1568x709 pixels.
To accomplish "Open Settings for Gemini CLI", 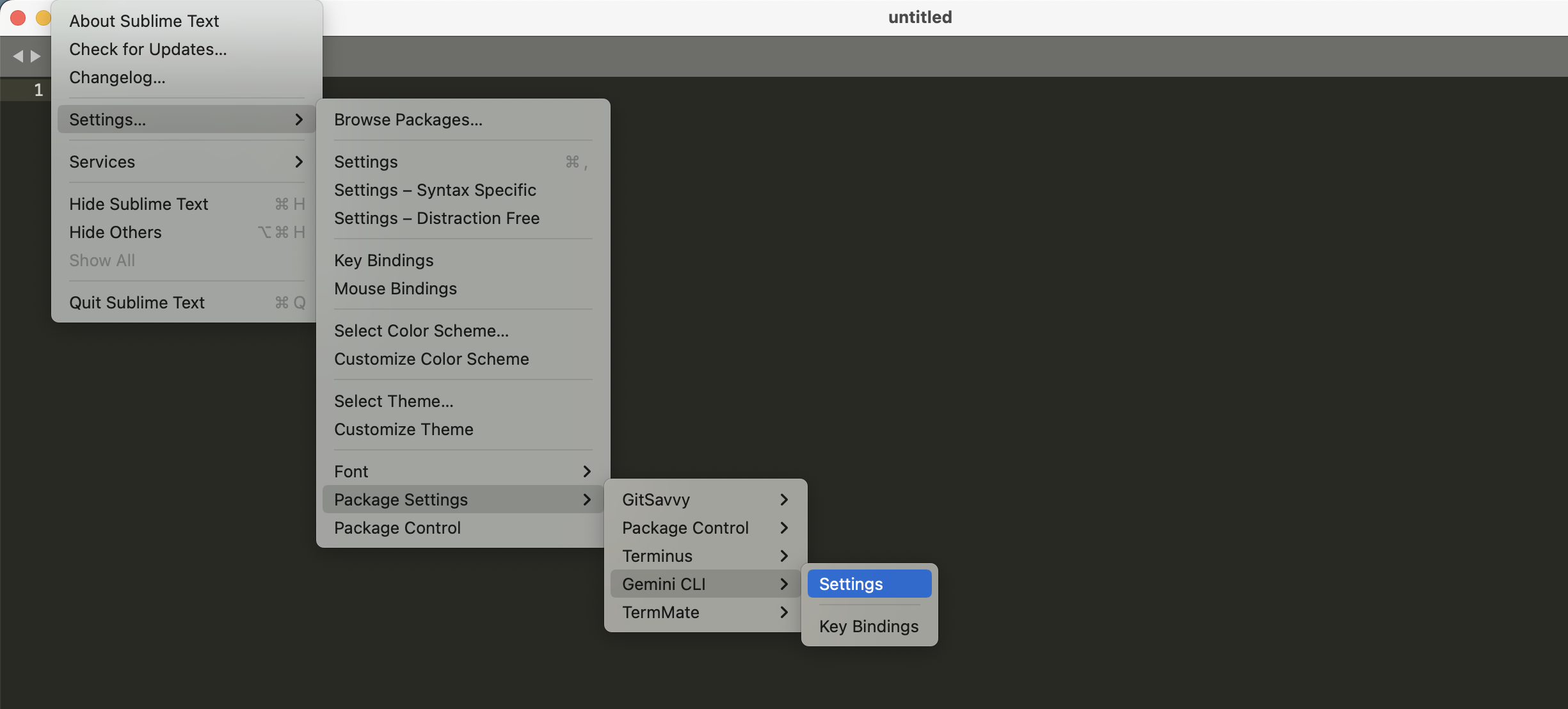I will coord(868,583).
